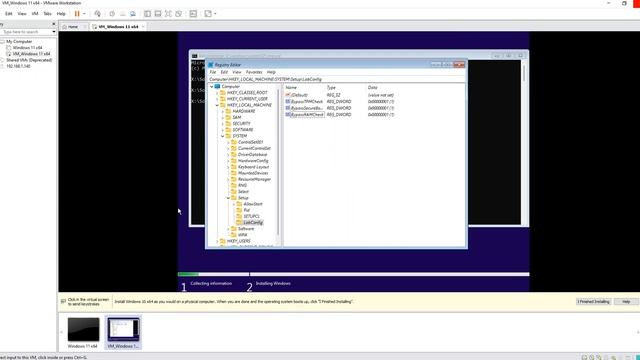The height and width of the screenshot is (360, 640).
Task: Select Windows 11 x64 in library
Action: pos(27,48)
